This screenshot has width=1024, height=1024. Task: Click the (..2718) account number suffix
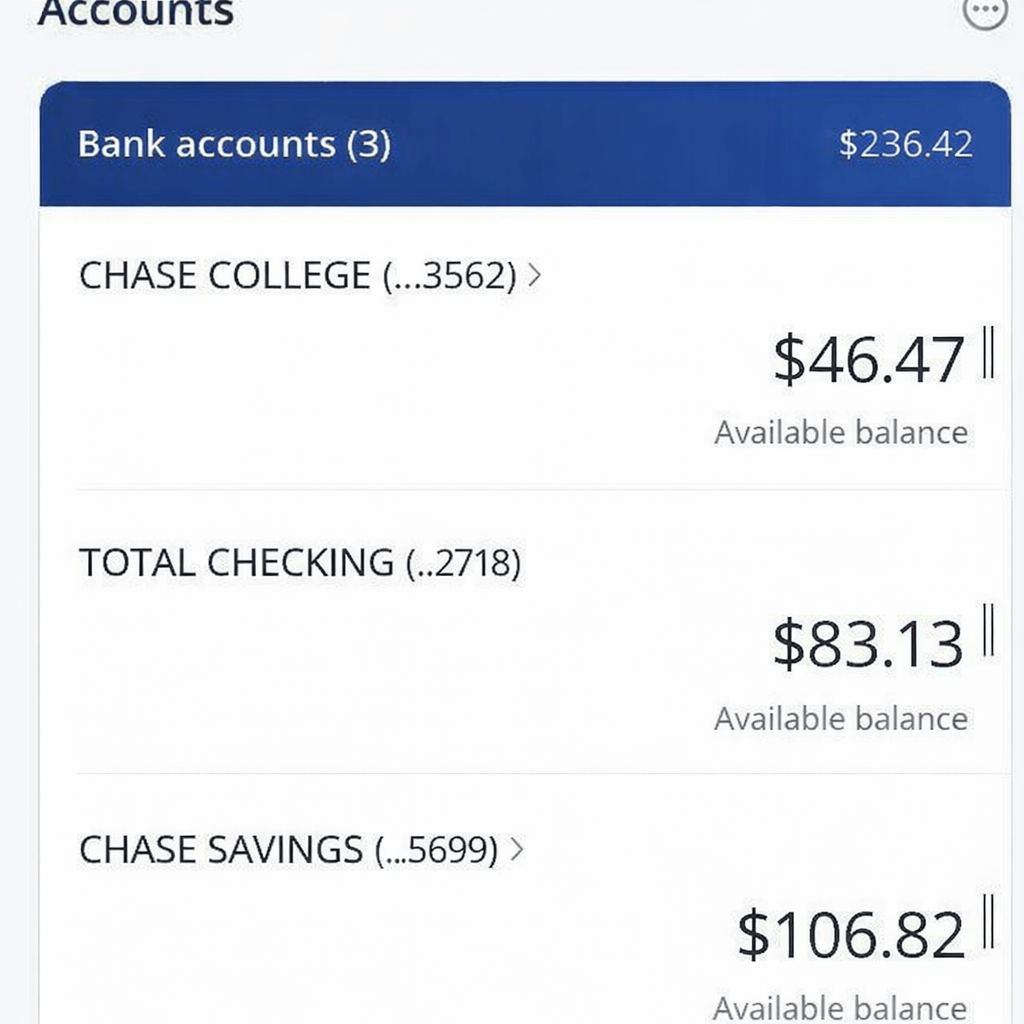click(x=463, y=563)
